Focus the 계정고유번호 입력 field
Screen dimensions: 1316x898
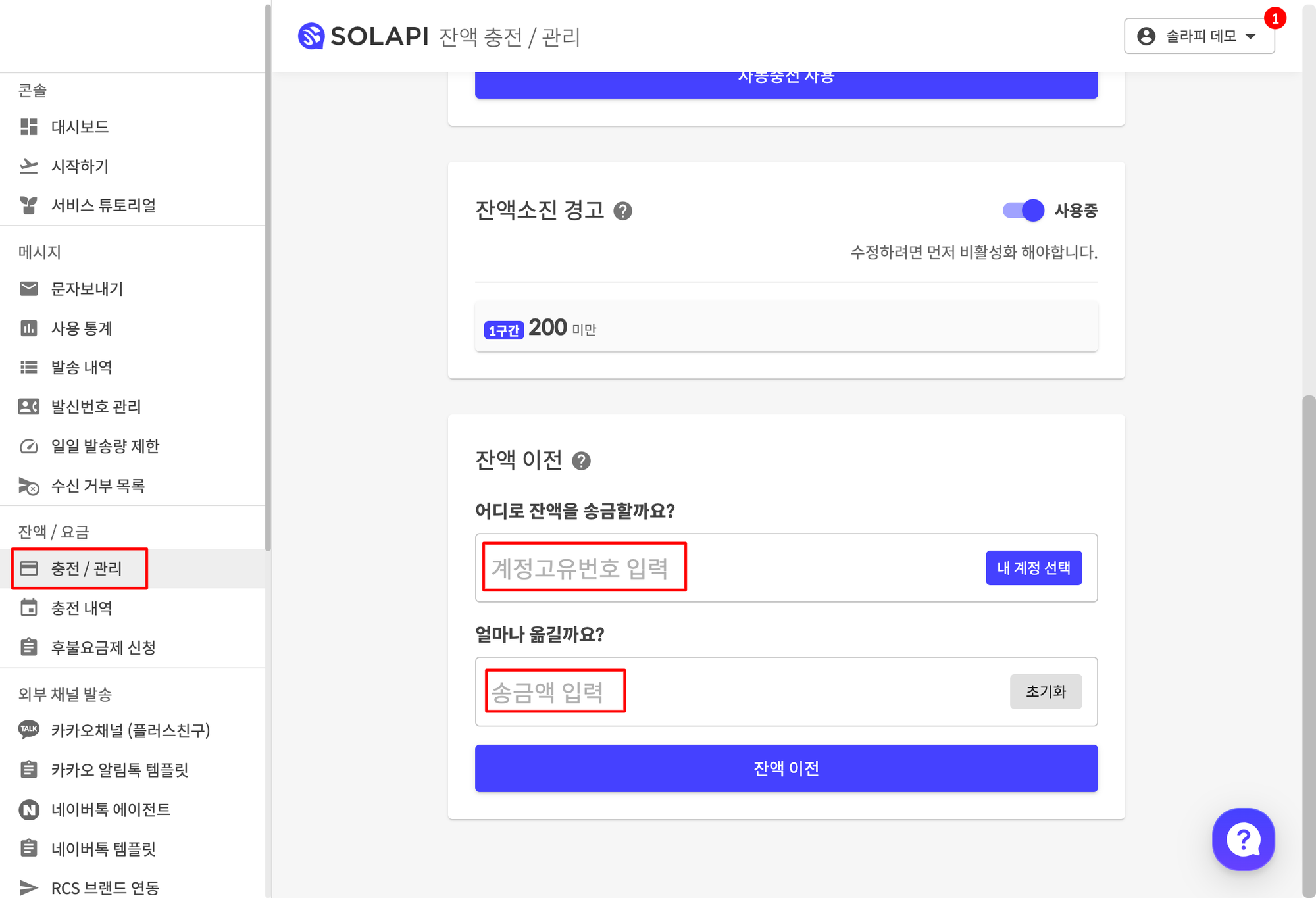click(x=724, y=568)
